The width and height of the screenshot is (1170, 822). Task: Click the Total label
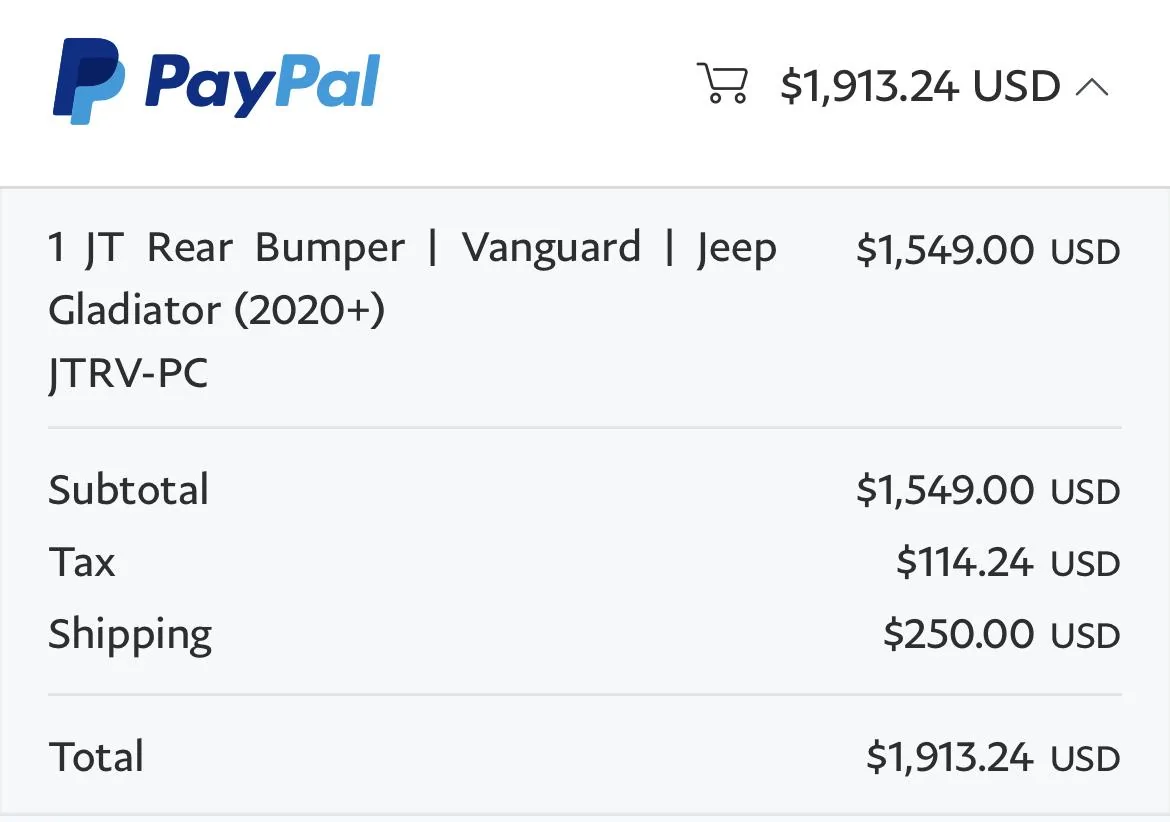96,757
